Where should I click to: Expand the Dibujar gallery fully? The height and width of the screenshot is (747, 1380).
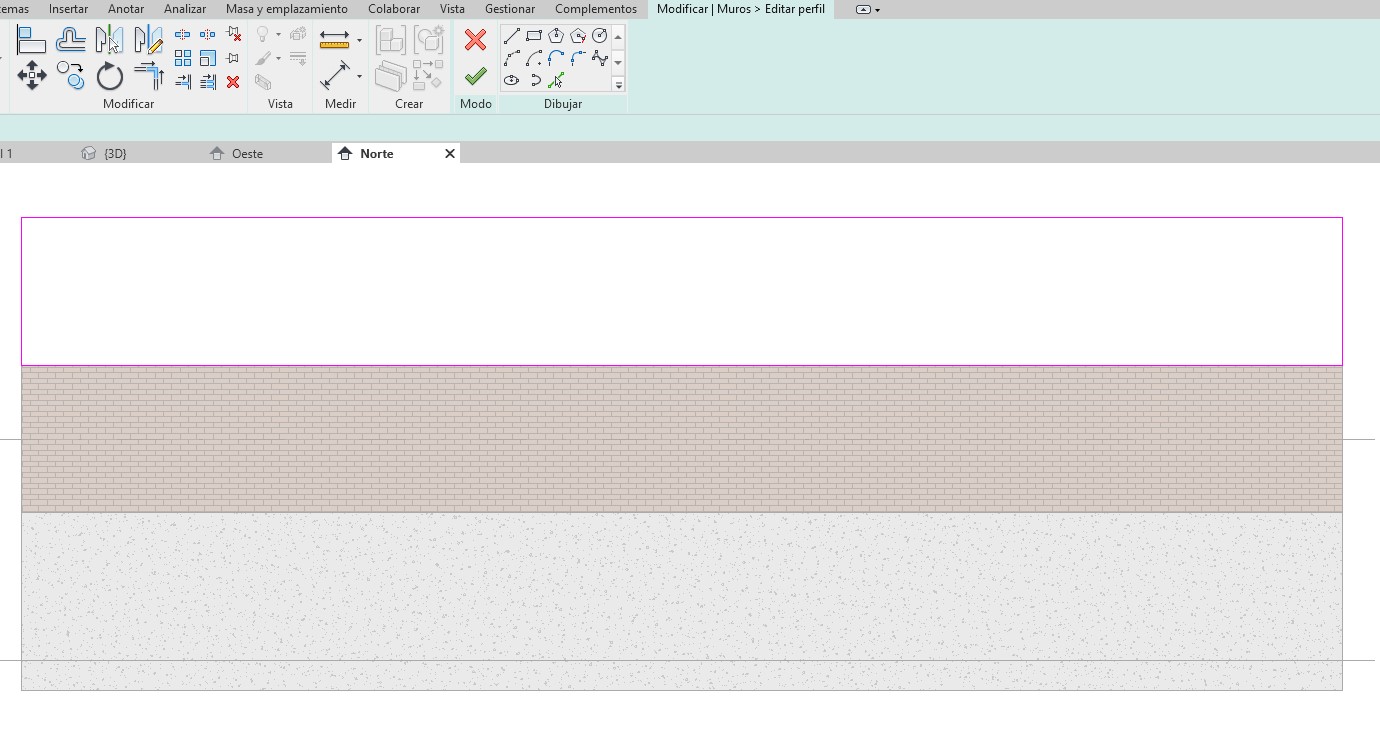point(618,85)
